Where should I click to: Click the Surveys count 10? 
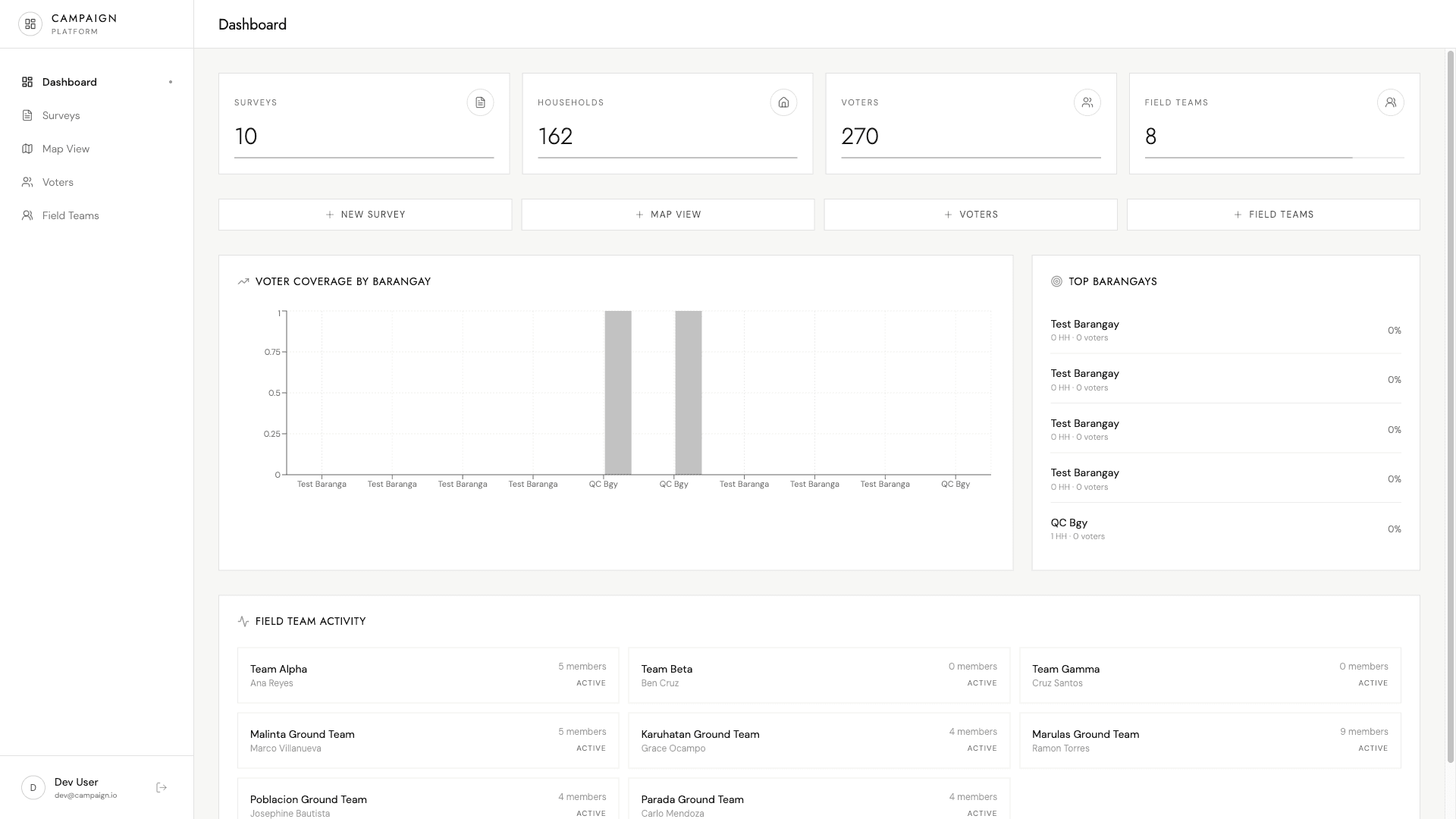point(246,136)
